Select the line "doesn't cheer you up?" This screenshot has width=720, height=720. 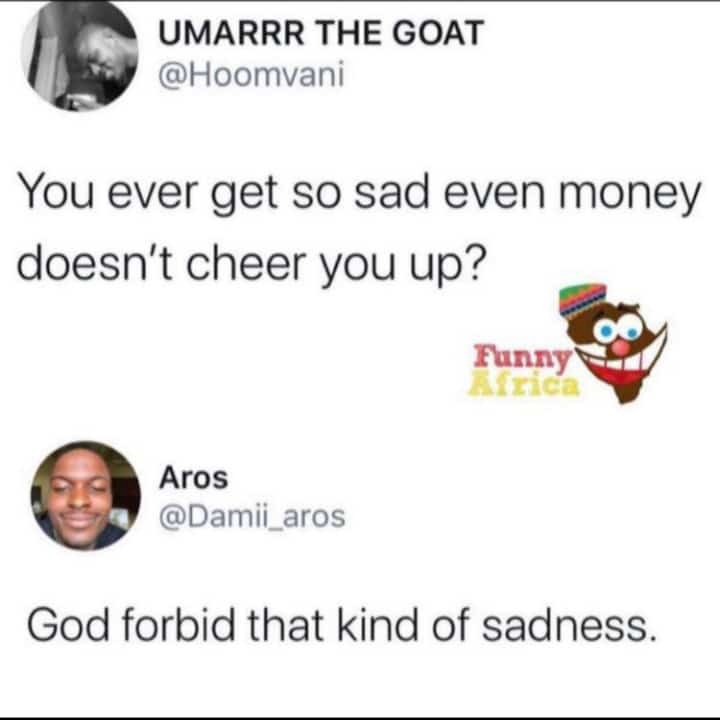pyautogui.click(x=251, y=266)
